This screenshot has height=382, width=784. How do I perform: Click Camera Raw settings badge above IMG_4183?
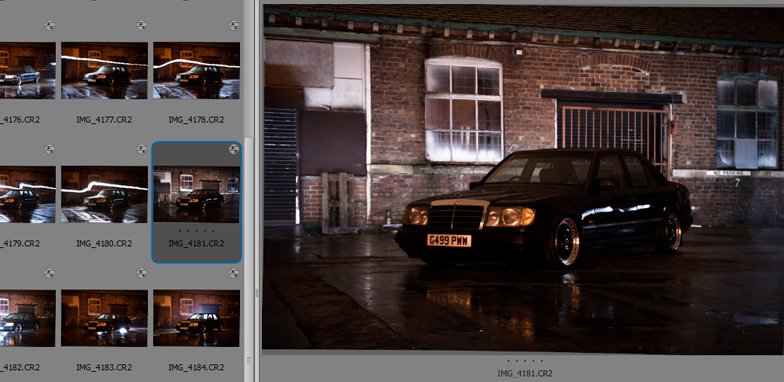click(142, 273)
